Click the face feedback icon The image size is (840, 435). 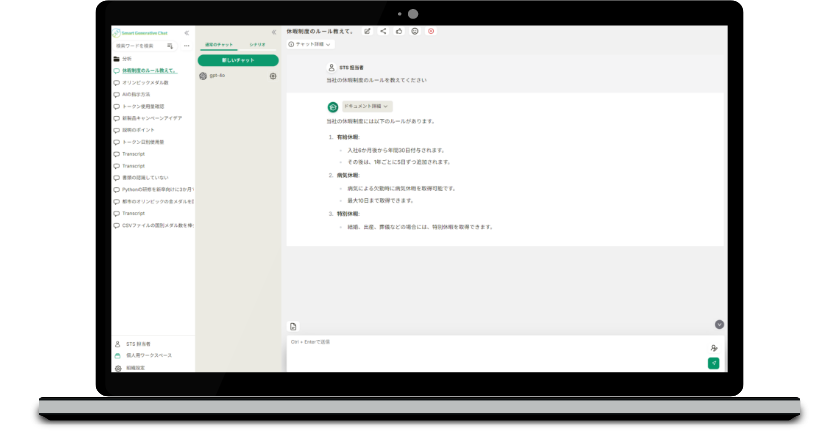[x=415, y=32]
